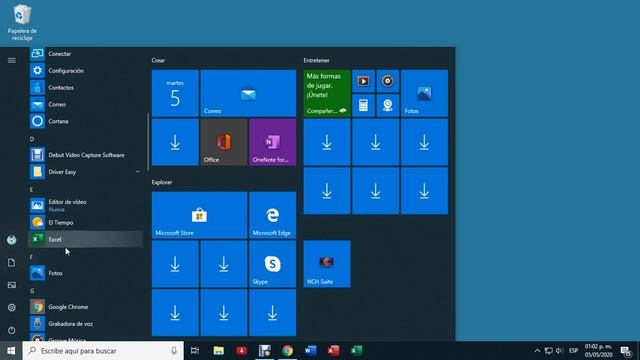
Task: Open the OneNote tile
Action: tap(272, 142)
